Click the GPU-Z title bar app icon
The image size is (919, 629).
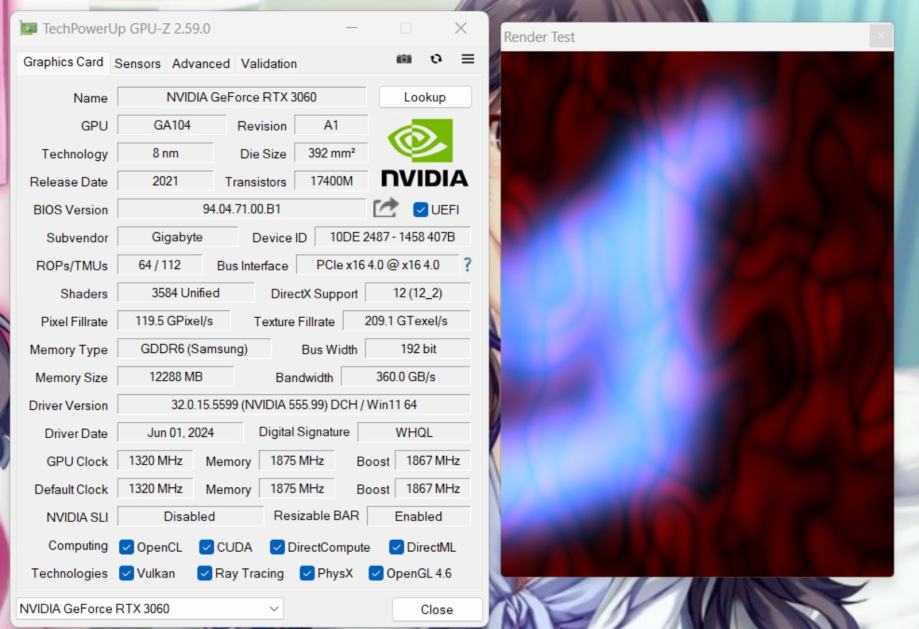point(28,28)
